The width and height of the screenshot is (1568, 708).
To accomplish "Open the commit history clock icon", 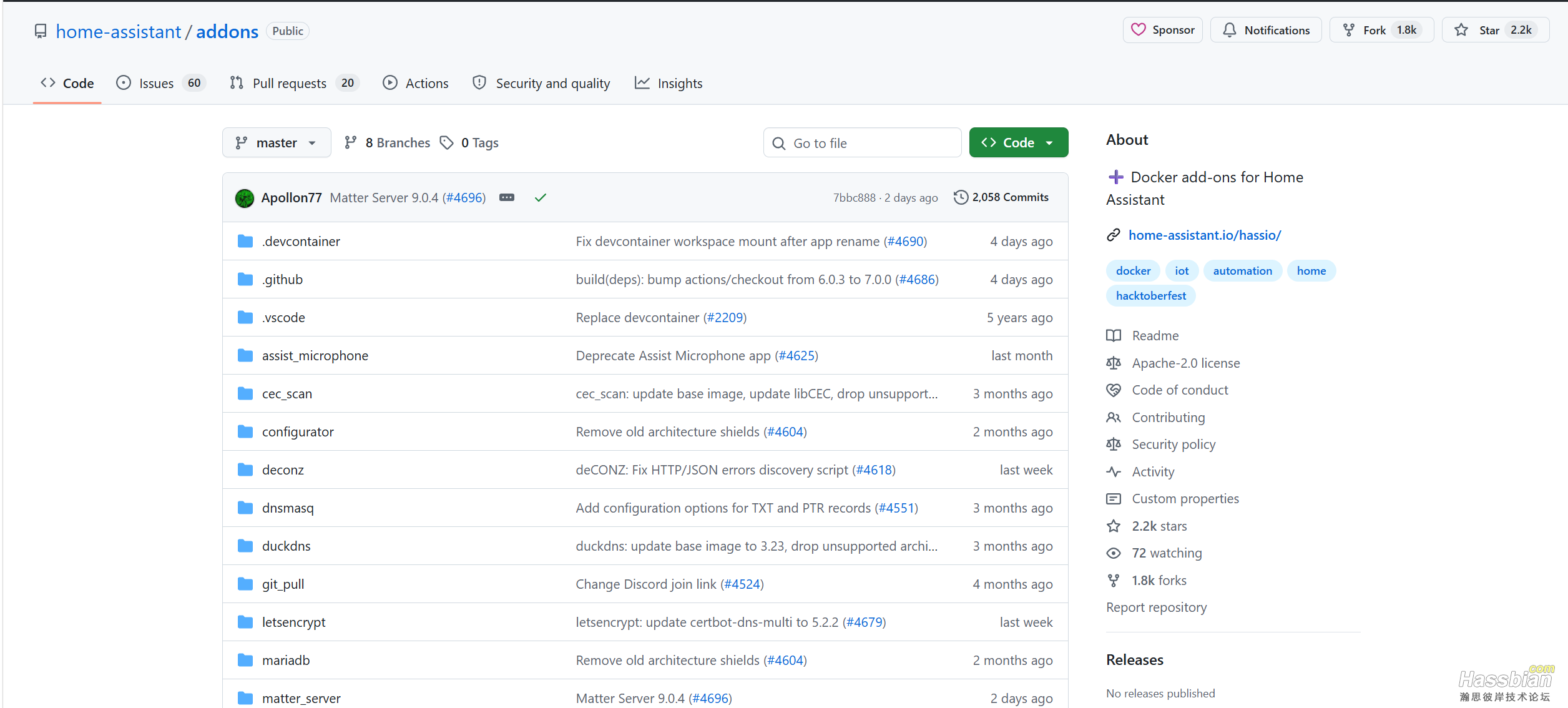I will coord(961,197).
